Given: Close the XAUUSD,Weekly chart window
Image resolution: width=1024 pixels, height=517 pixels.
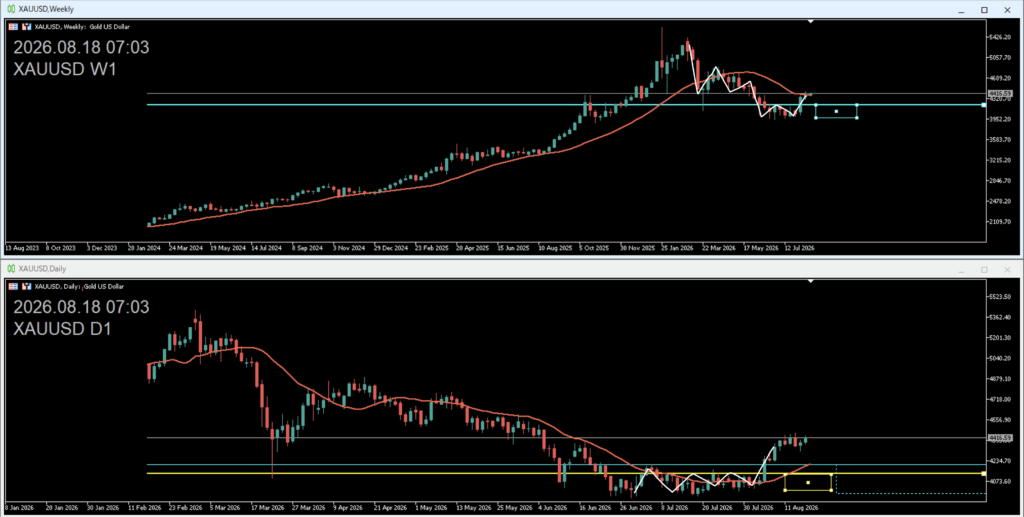Looking at the screenshot, I should [x=1007, y=10].
